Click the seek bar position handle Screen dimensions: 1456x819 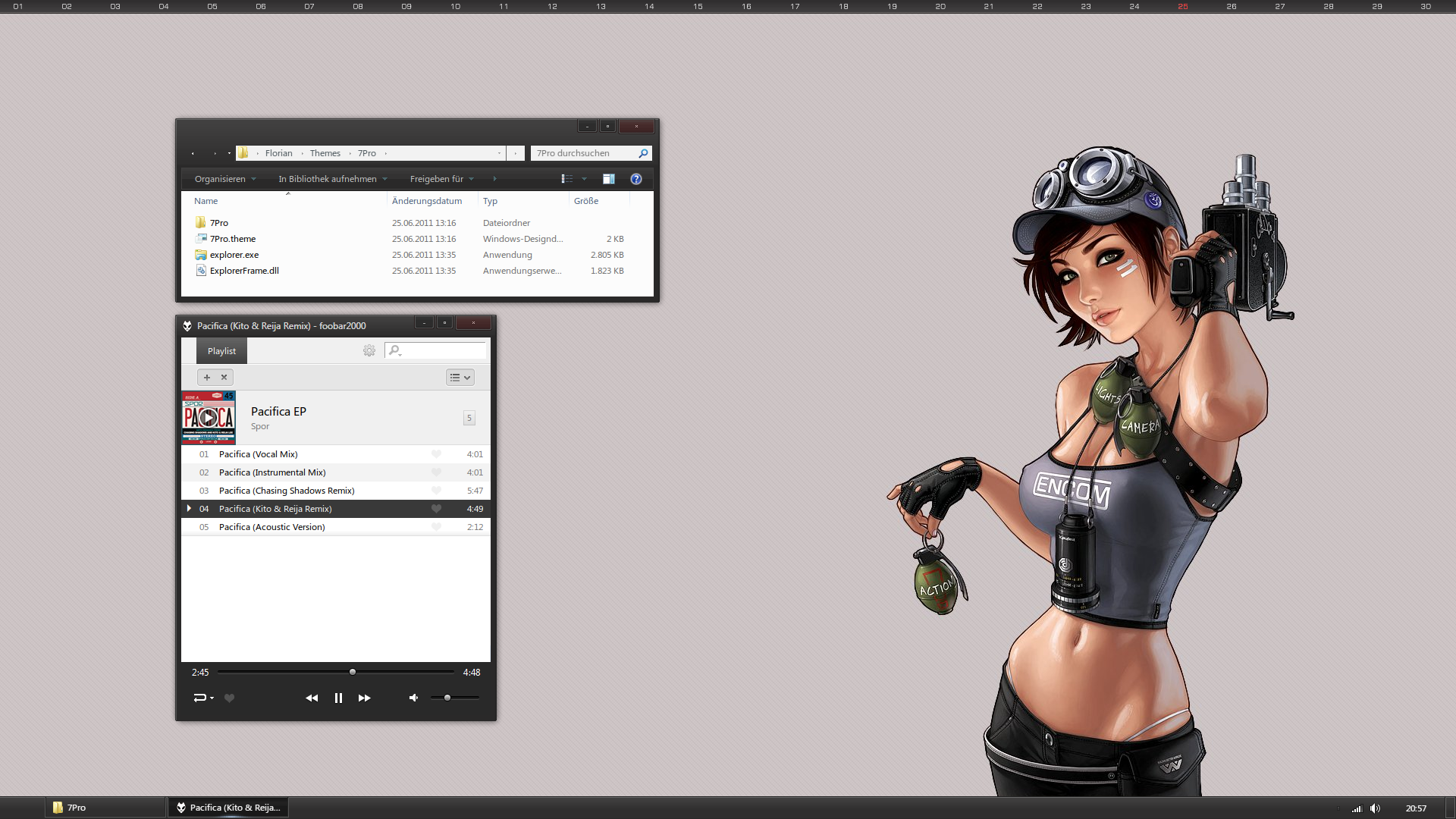pyautogui.click(x=352, y=672)
